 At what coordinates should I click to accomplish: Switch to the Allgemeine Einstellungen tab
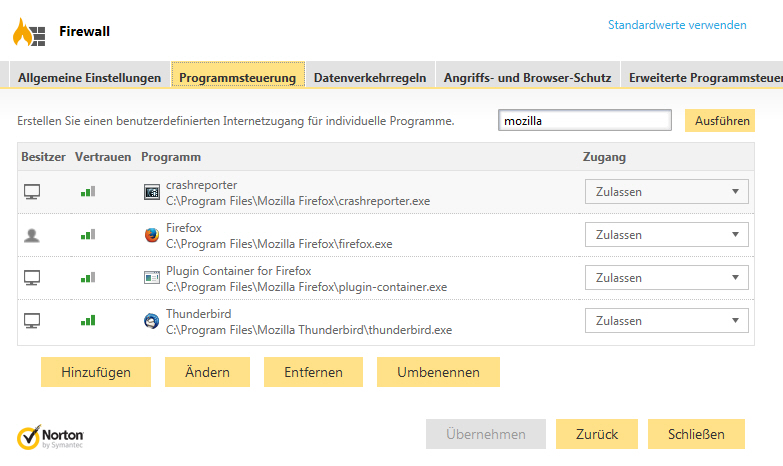(90, 77)
